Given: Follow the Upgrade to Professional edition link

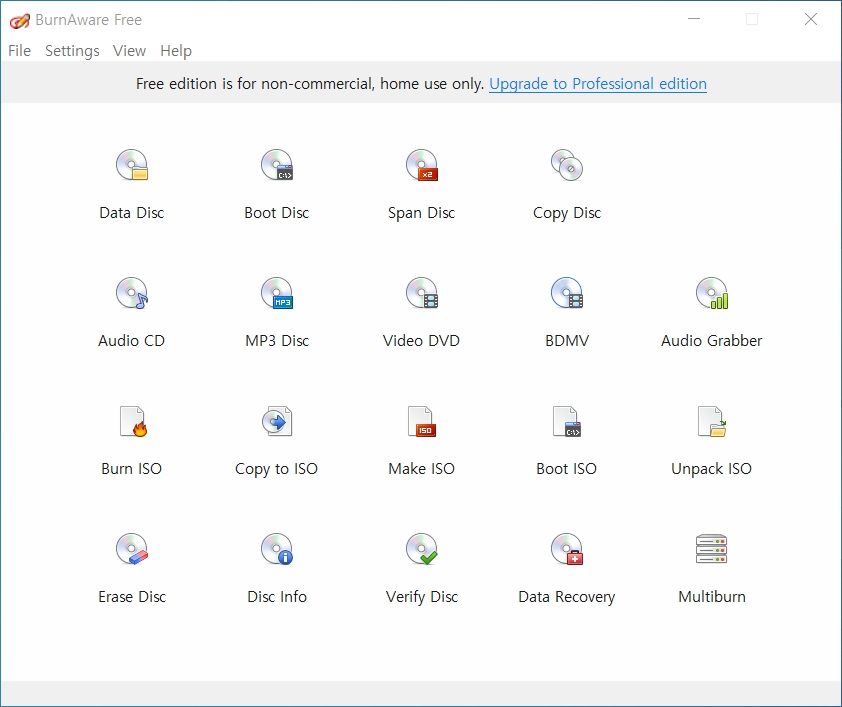Looking at the screenshot, I should 598,84.
